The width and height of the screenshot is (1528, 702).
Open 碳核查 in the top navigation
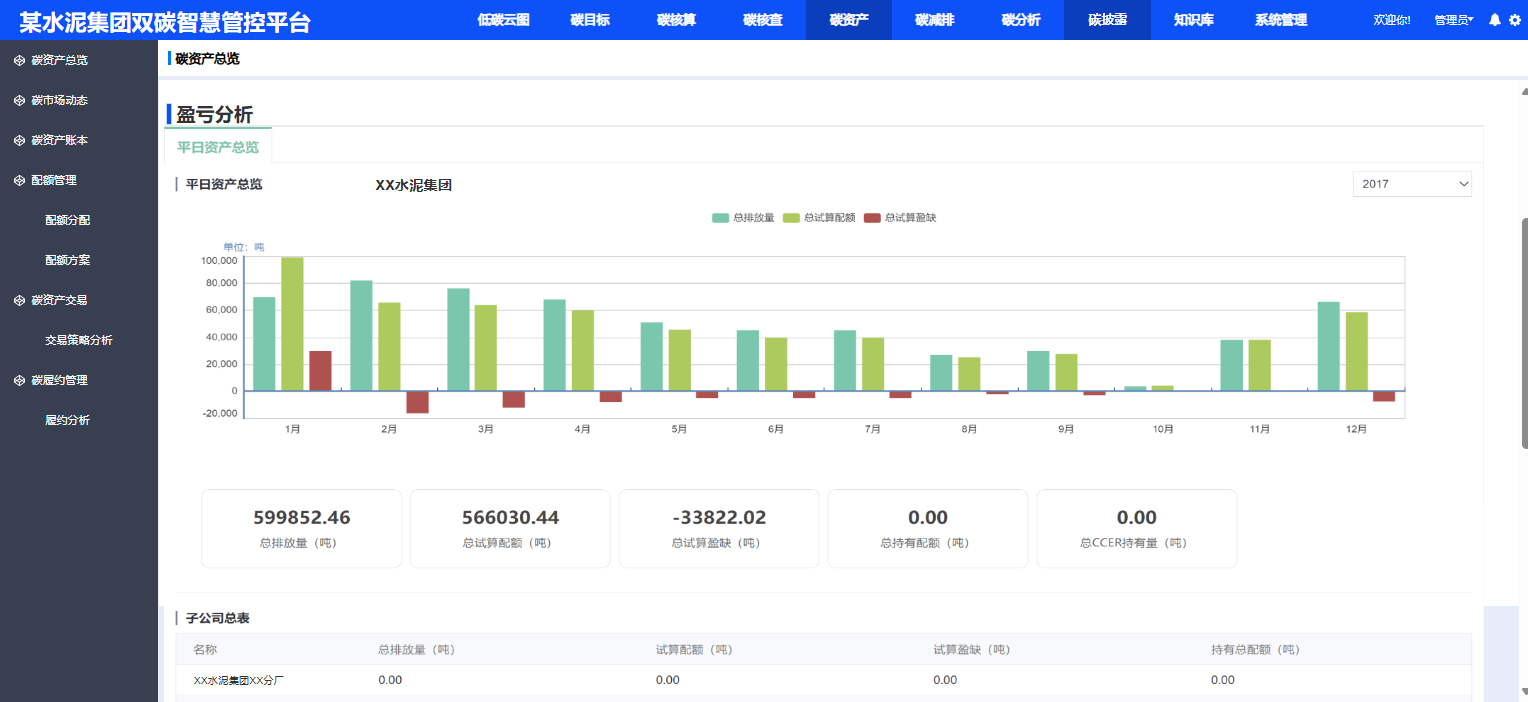pos(763,20)
